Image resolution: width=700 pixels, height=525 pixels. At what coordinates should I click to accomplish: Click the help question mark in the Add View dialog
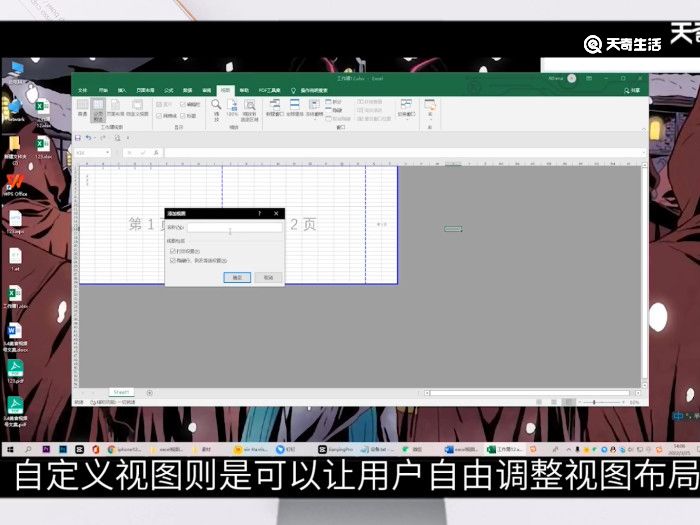tap(259, 213)
